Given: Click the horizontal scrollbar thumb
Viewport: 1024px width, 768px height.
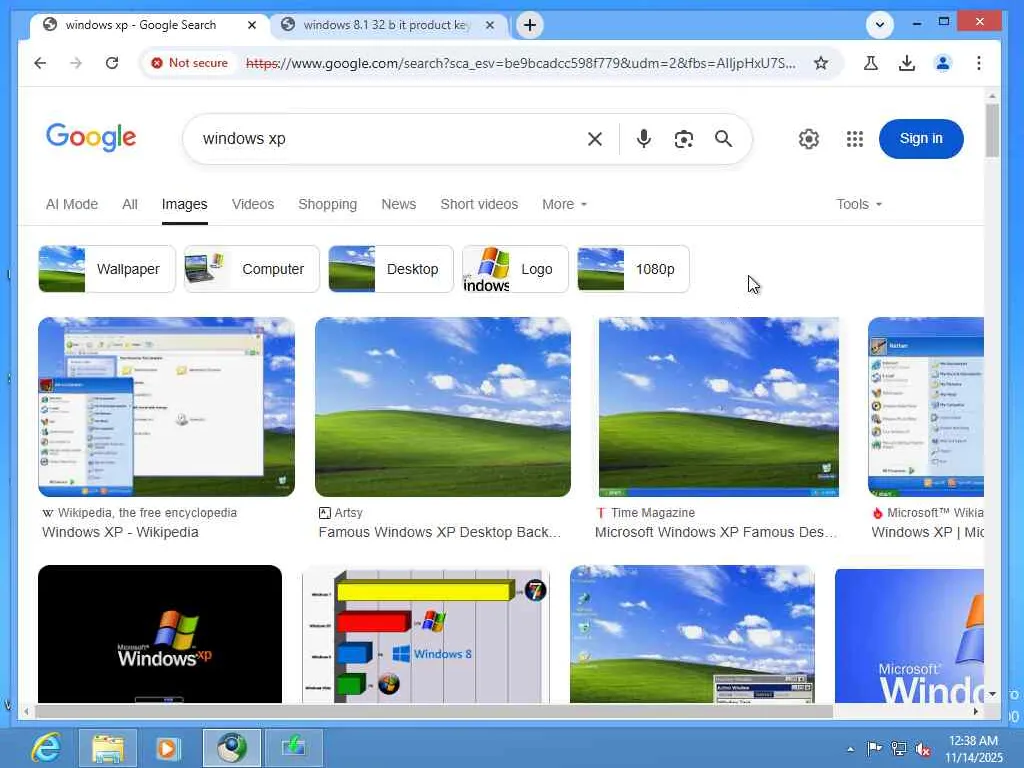Looking at the screenshot, I should pos(434,711).
